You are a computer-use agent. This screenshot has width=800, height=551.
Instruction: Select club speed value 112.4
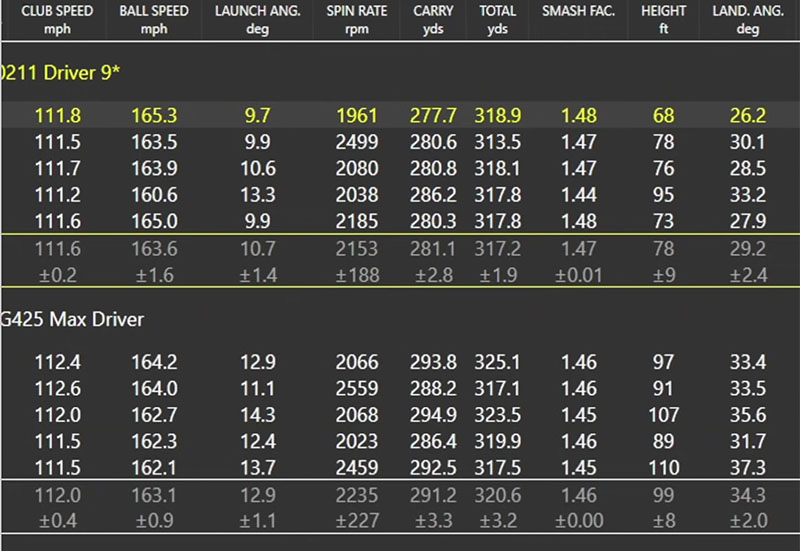point(58,362)
